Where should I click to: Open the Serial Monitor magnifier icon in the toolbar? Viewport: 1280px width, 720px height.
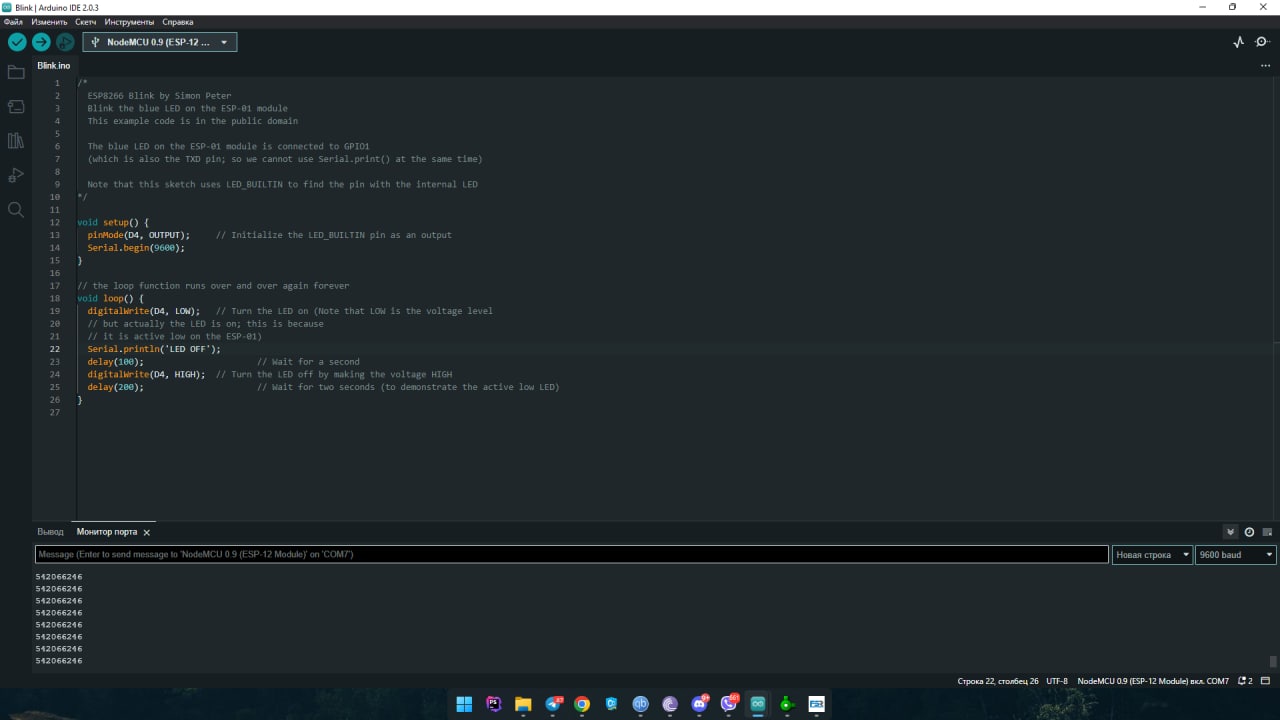click(1262, 42)
